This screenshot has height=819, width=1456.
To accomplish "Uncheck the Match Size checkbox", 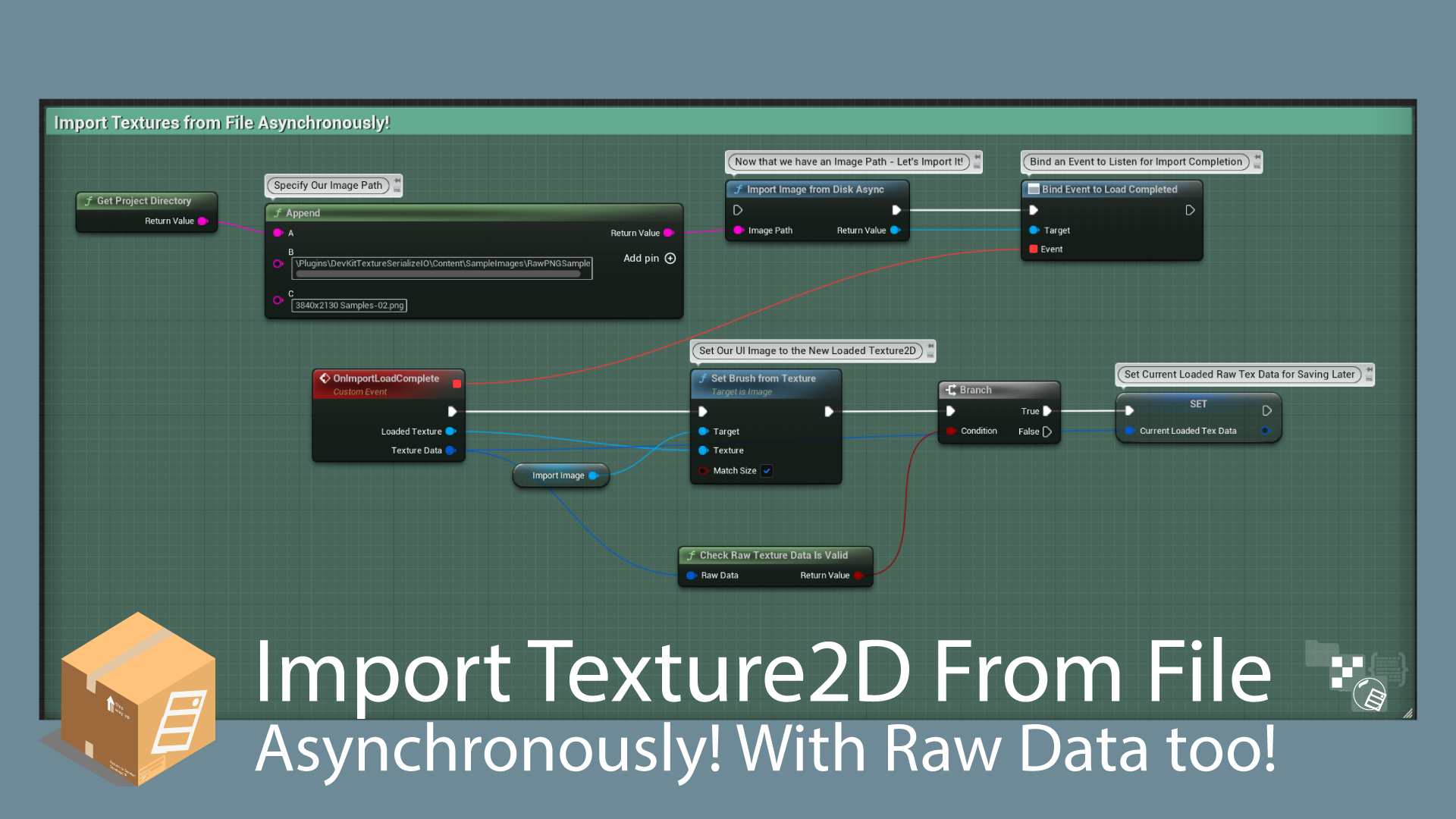I will coord(767,470).
